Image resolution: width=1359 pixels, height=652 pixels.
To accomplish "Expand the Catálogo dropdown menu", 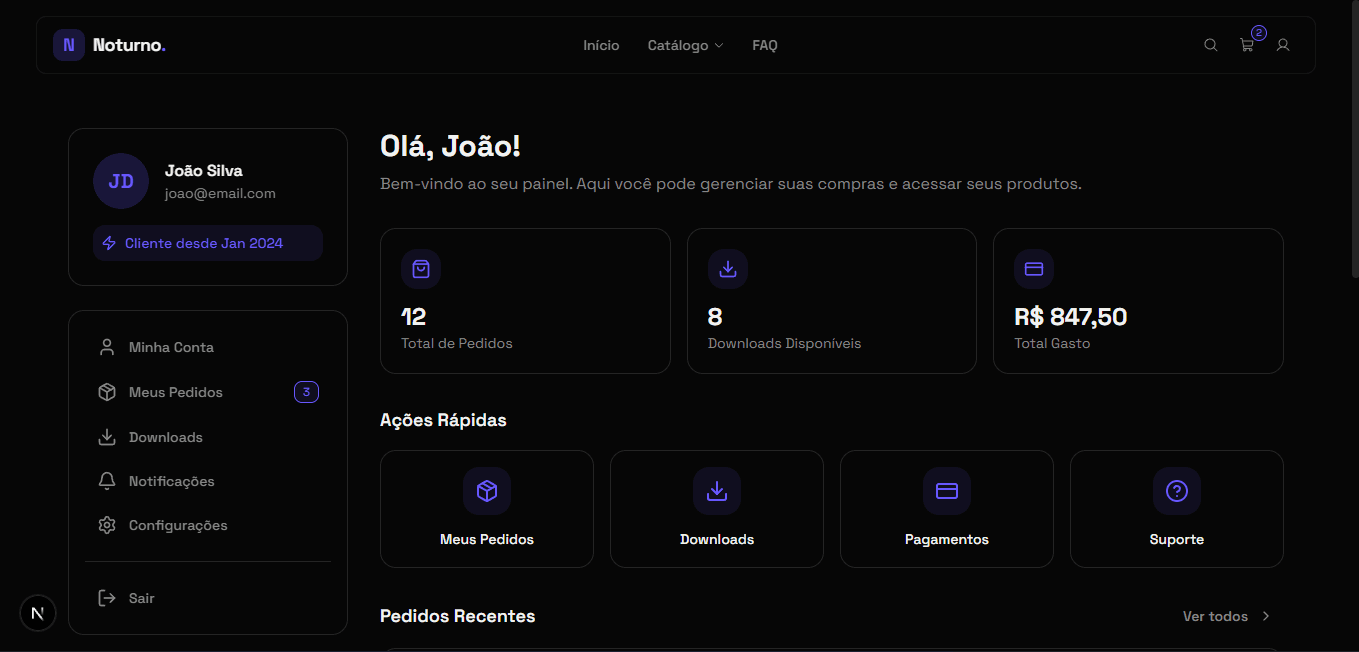I will (685, 45).
